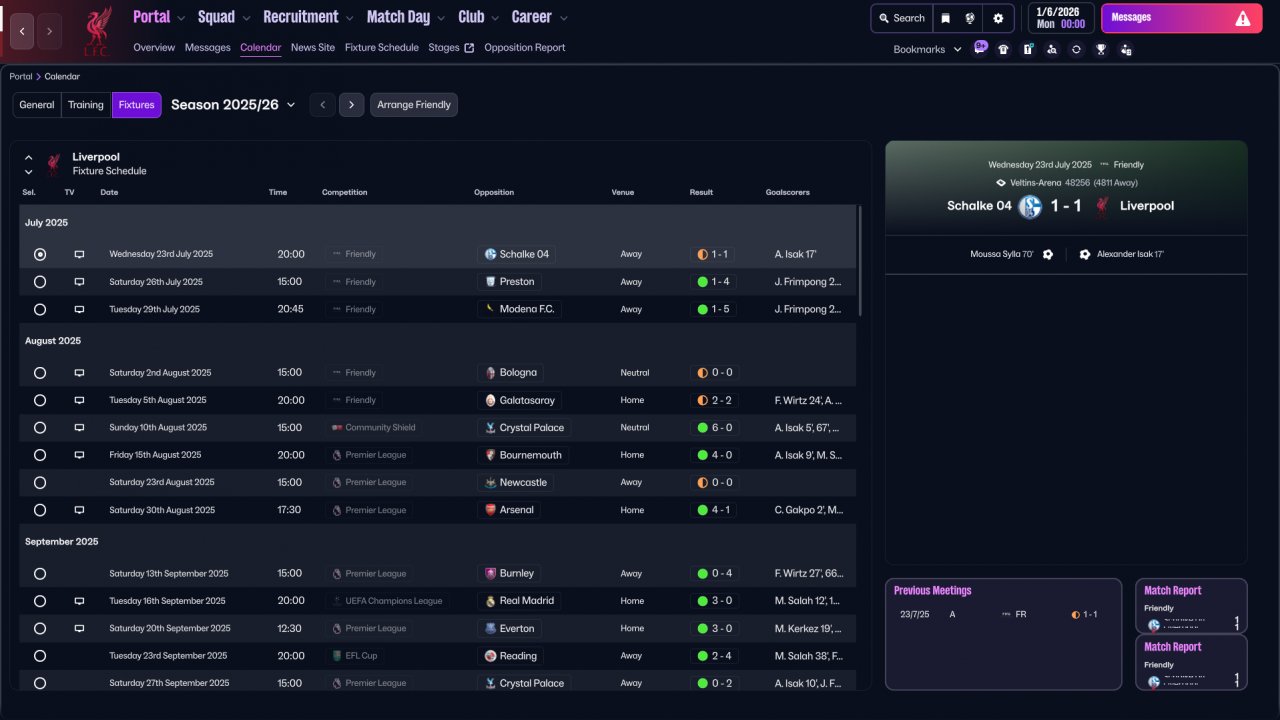
Task: Click the refresh arrows icon in bookmarks bar
Action: (x=1076, y=49)
